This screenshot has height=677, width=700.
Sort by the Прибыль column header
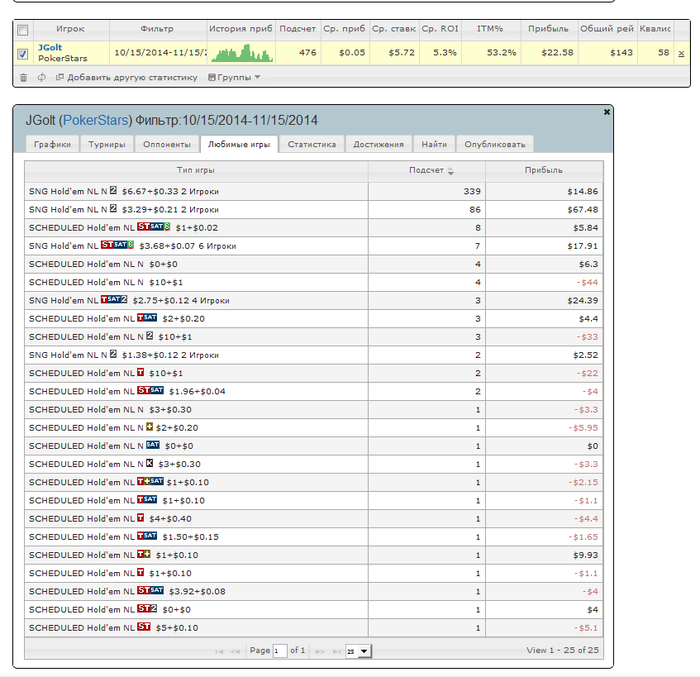(x=544, y=170)
